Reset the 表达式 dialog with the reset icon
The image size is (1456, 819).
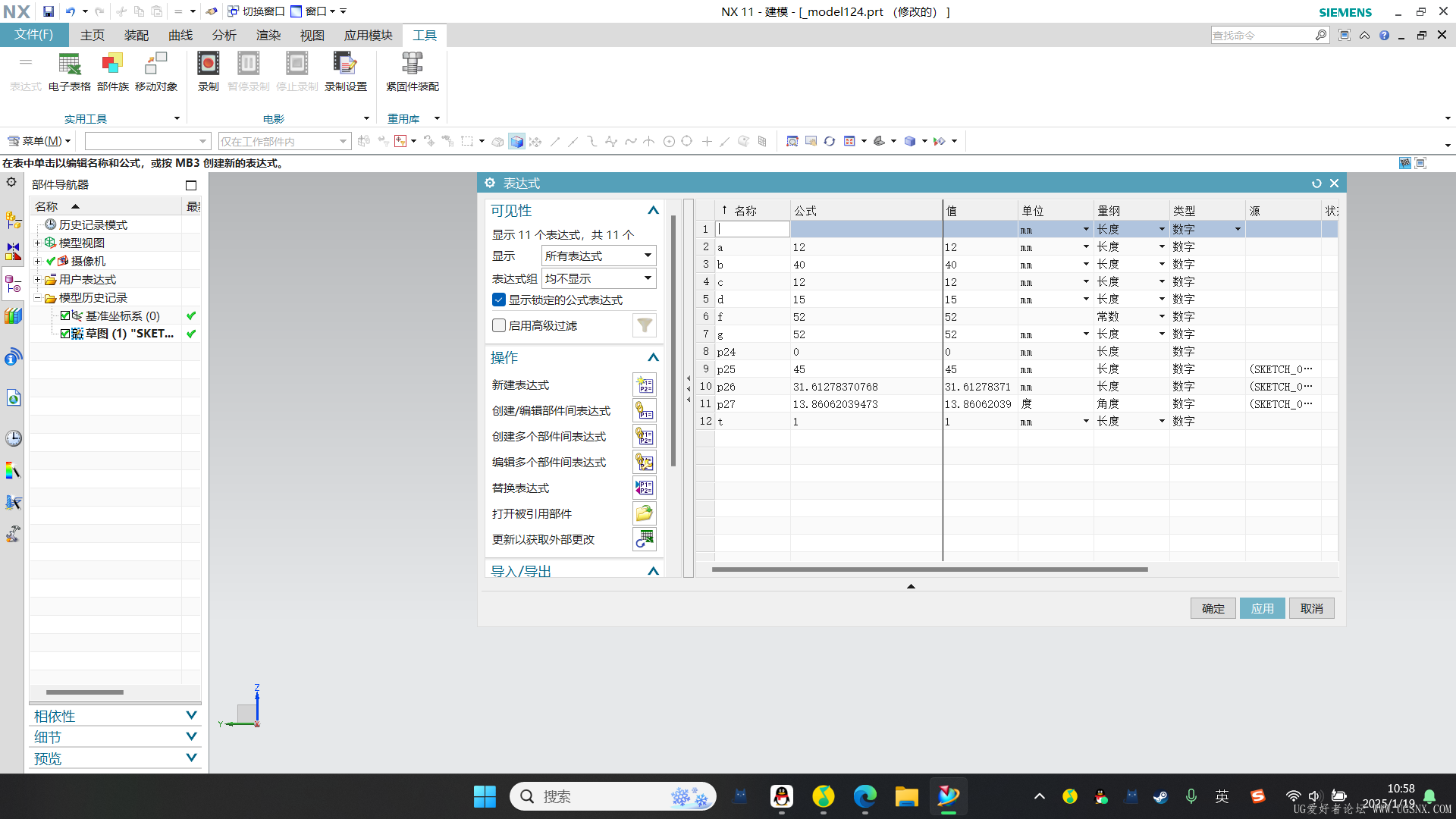[1316, 184]
